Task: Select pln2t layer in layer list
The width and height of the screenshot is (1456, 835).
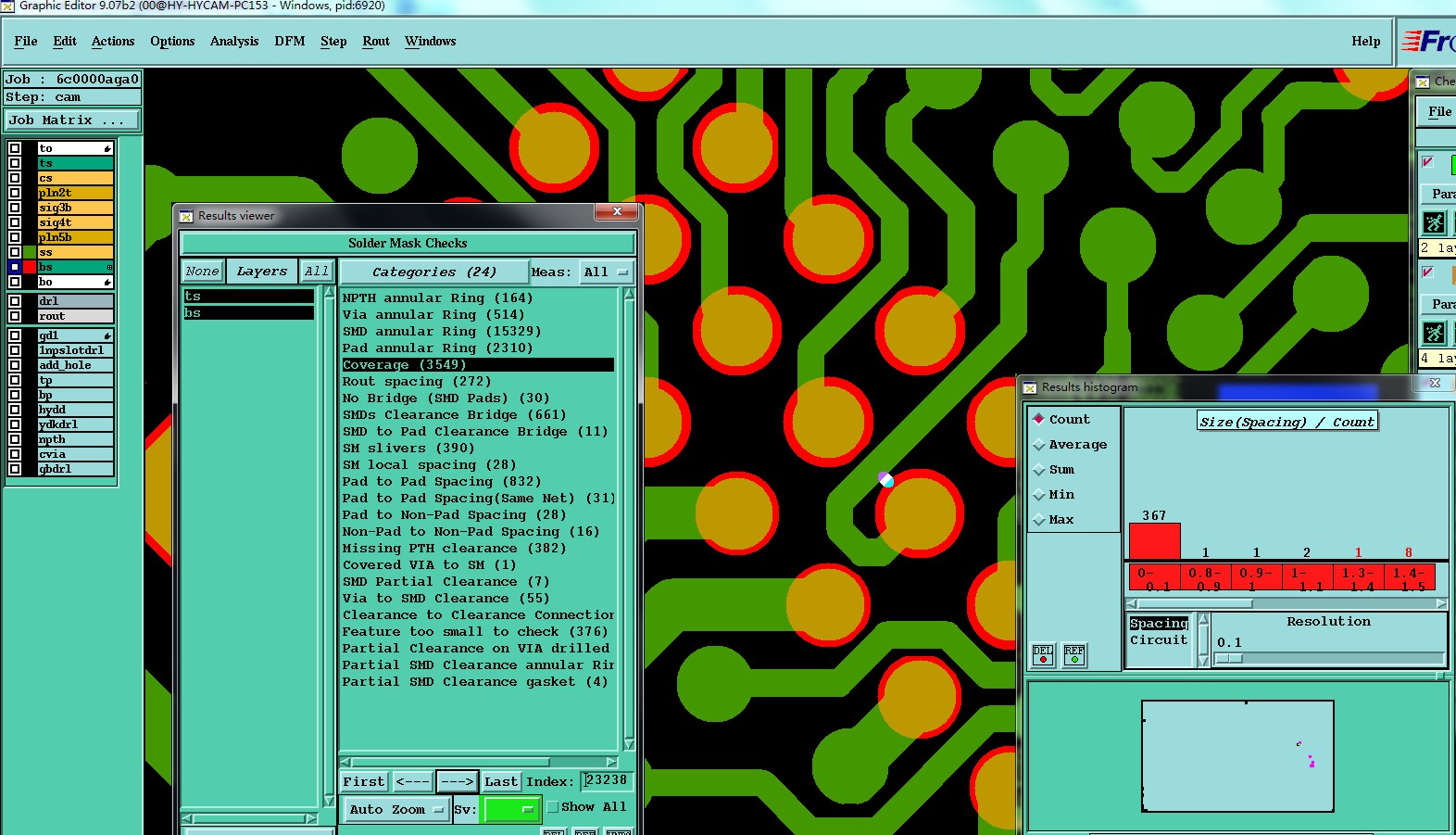Action: coord(75,193)
